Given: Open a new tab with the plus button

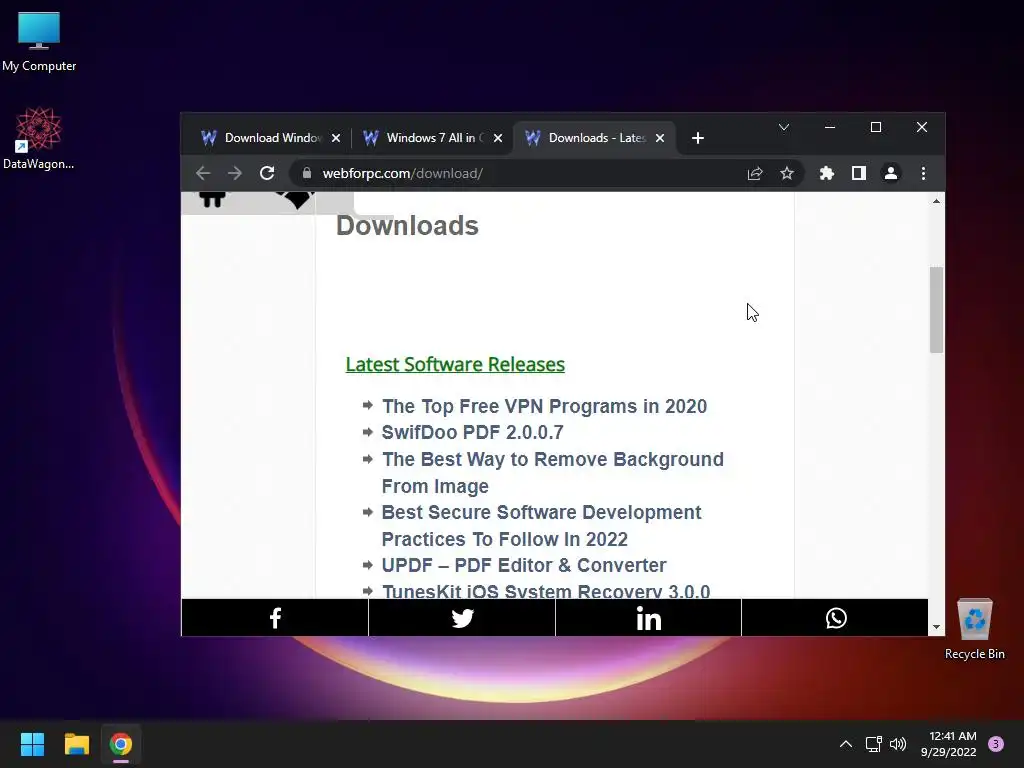Looking at the screenshot, I should click(697, 138).
